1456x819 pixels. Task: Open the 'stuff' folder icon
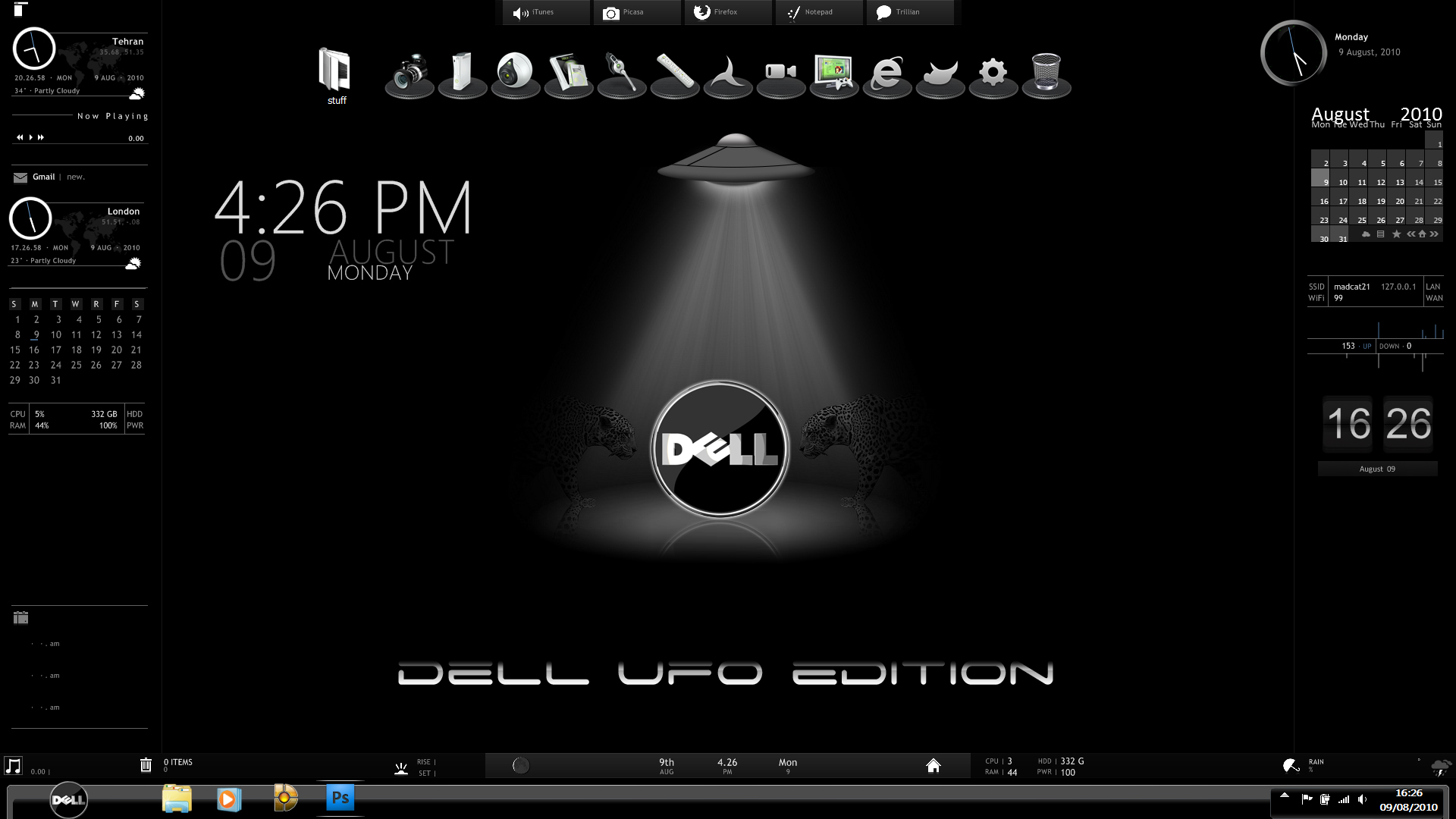pos(334,76)
